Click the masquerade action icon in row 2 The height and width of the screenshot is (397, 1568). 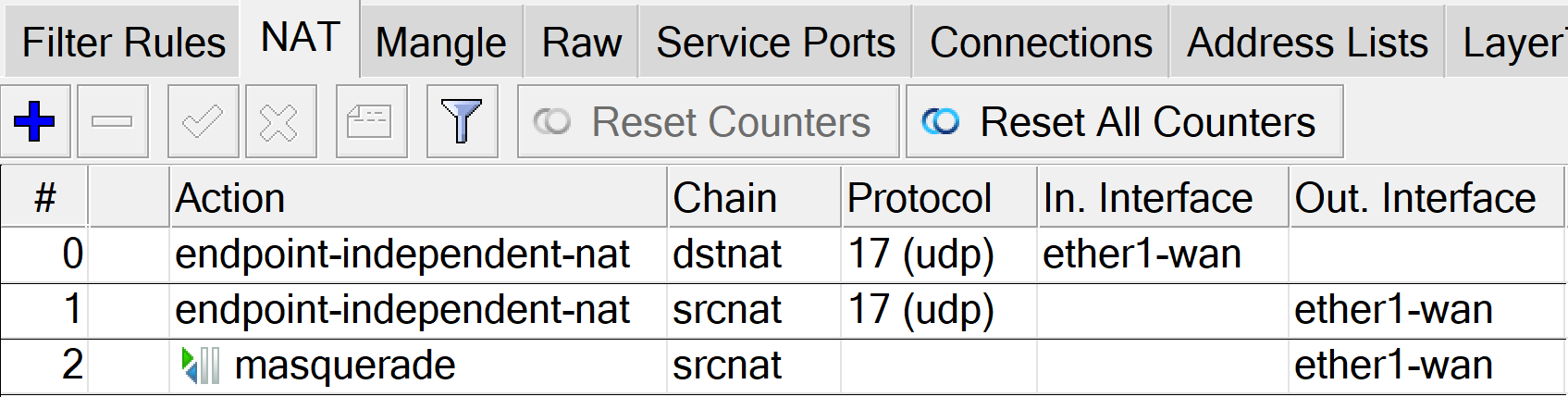tap(201, 366)
